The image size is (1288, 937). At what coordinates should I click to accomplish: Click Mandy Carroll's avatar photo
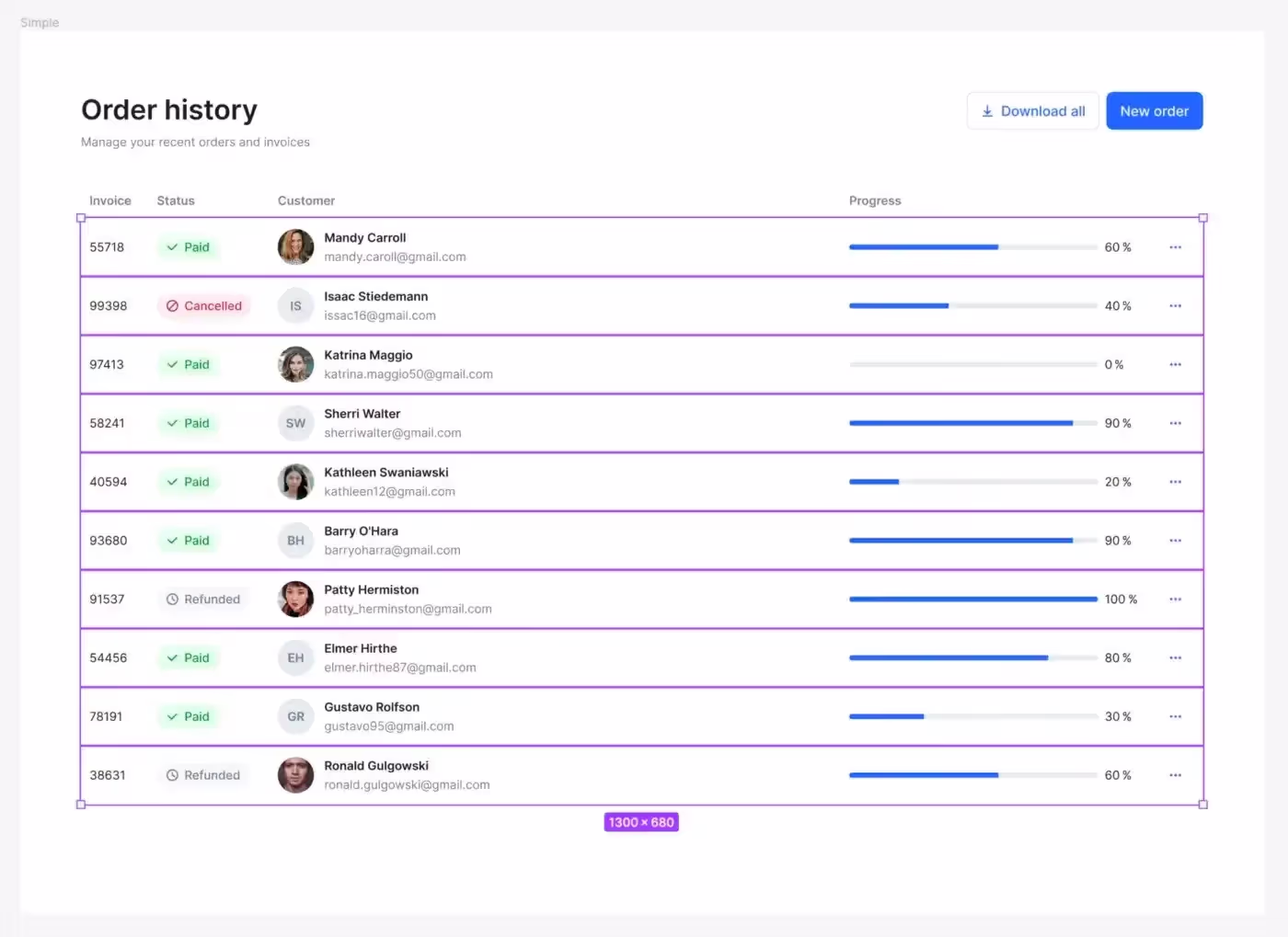[x=295, y=247]
